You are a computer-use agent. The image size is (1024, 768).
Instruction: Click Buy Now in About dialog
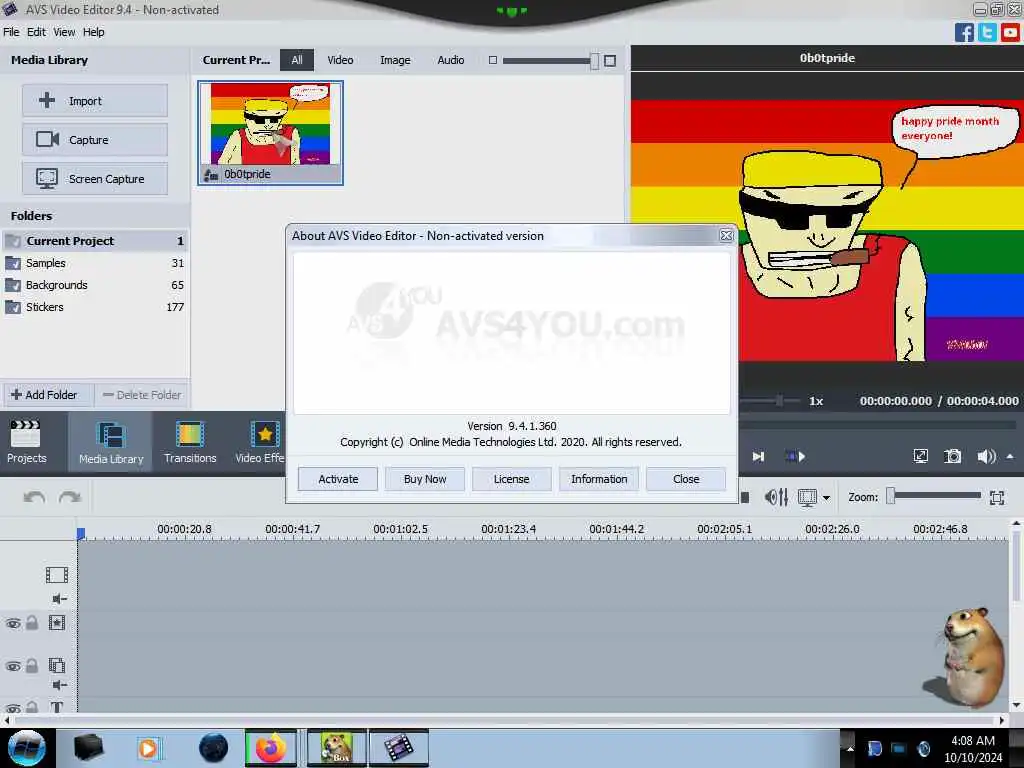[x=425, y=479]
